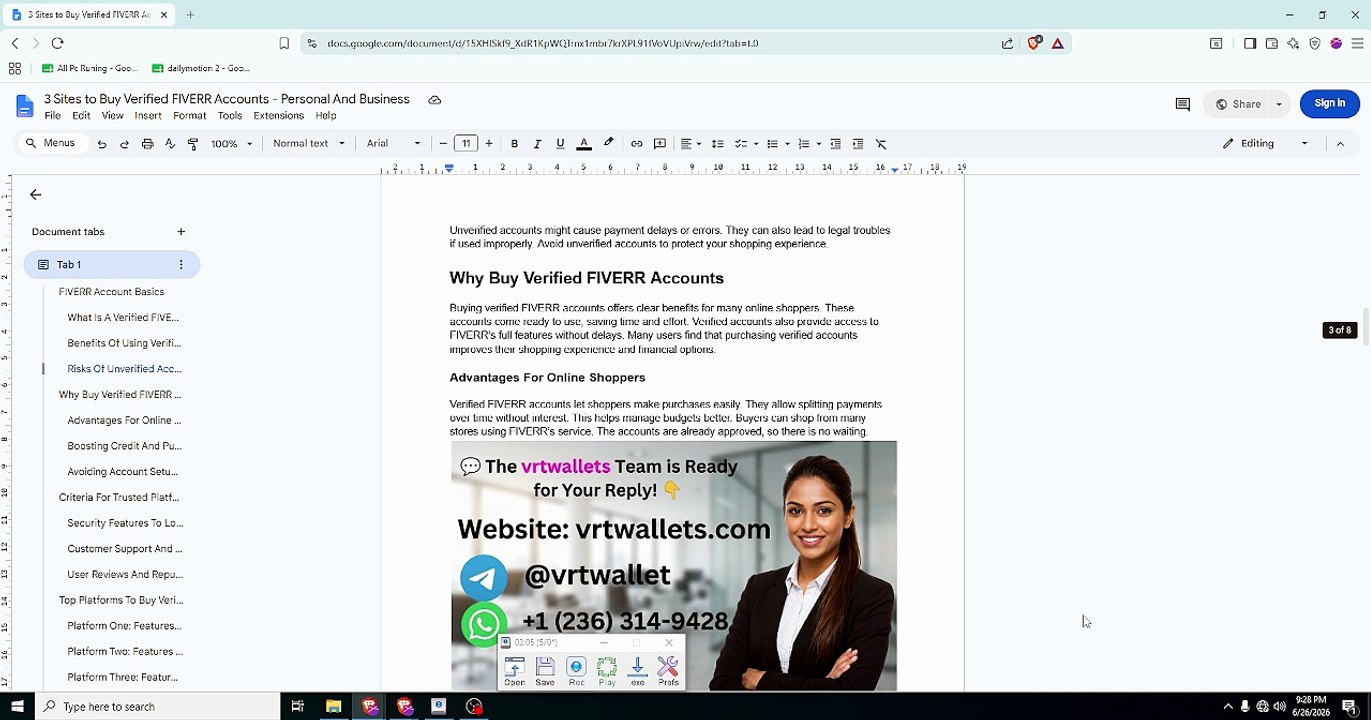Image resolution: width=1371 pixels, height=720 pixels.
Task: Open the File menu
Action: tap(53, 116)
